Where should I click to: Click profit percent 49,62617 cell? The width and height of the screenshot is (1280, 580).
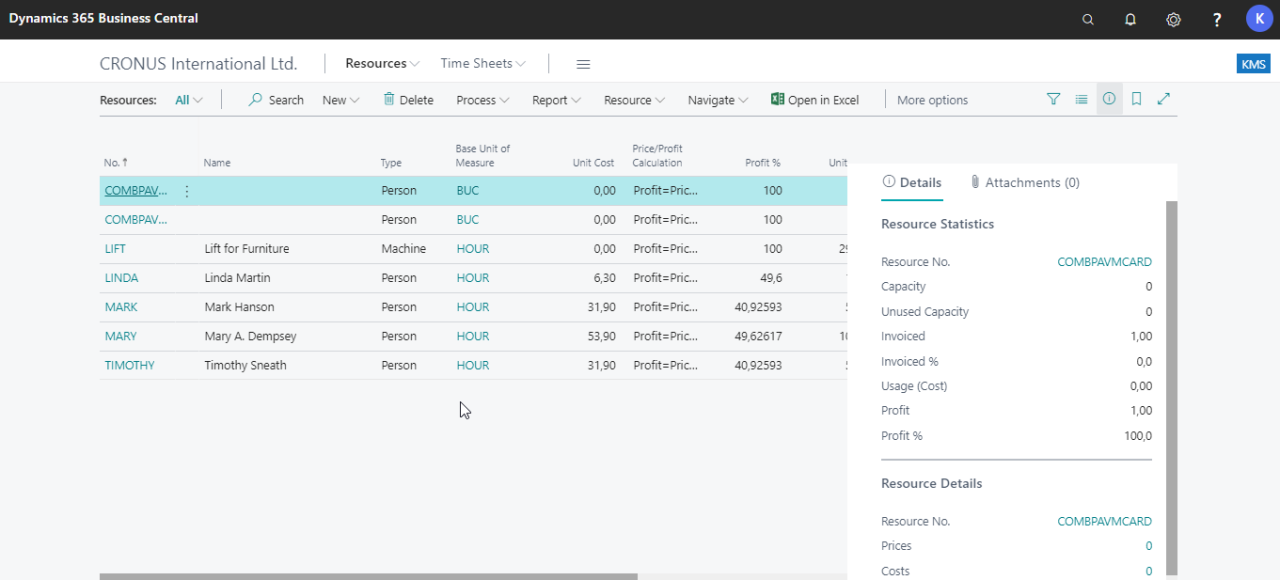758,336
